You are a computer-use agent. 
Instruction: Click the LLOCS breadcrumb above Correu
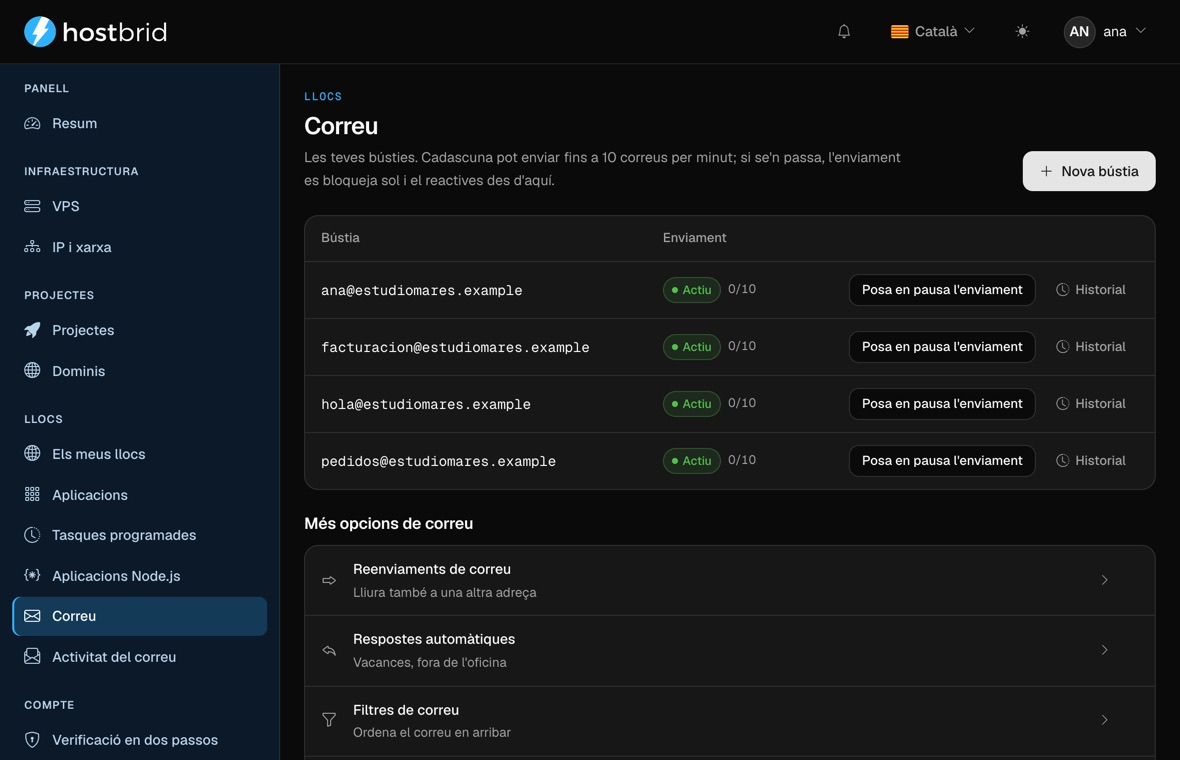323,96
